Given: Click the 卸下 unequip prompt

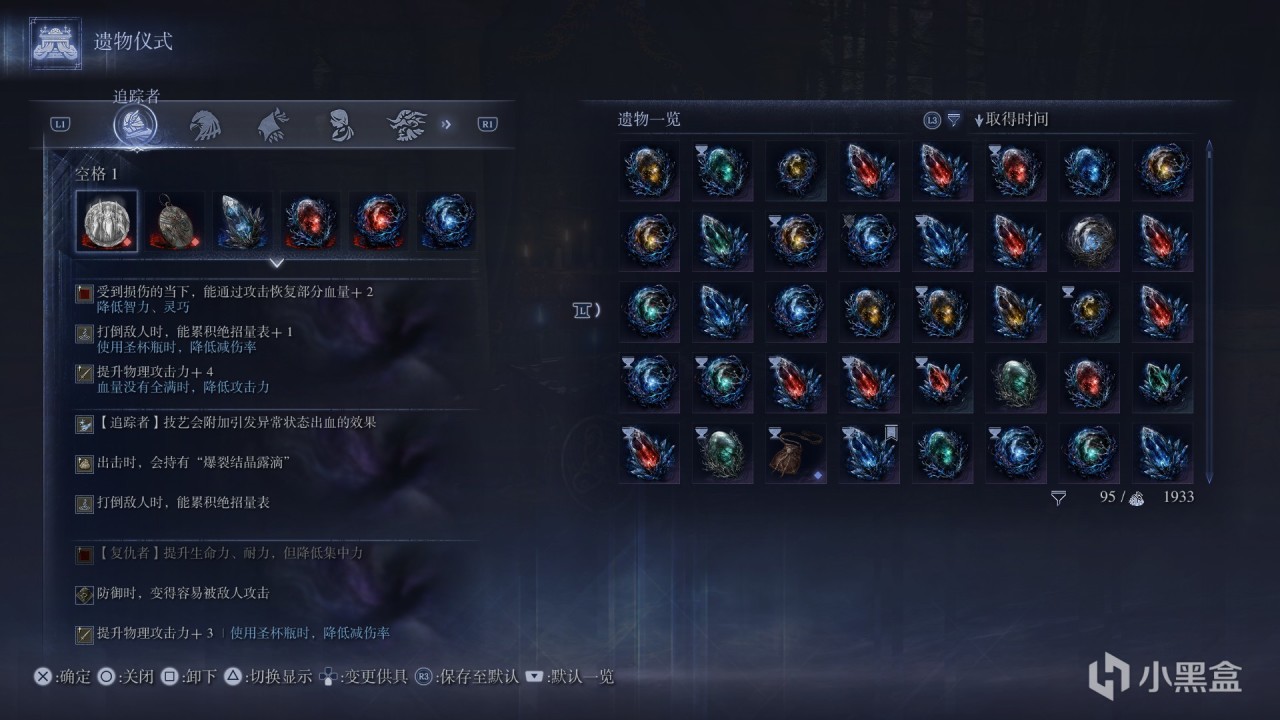Looking at the screenshot, I should point(189,677).
